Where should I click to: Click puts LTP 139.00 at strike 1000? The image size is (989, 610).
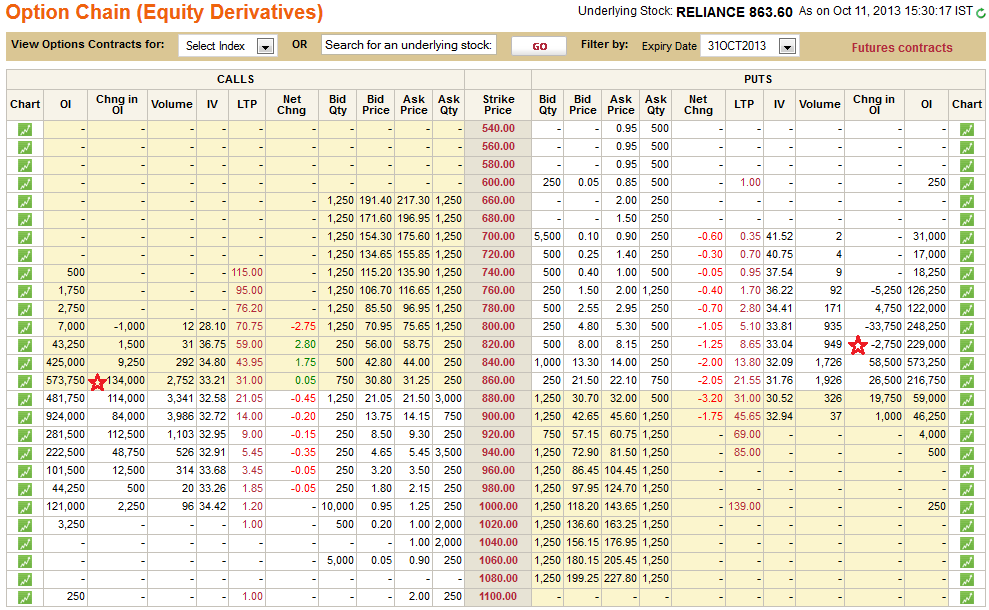pos(744,507)
